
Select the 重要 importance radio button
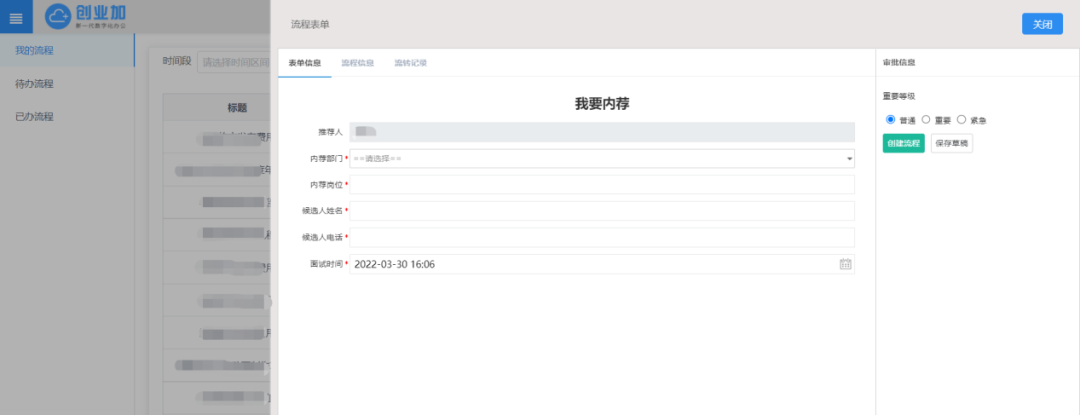coord(926,120)
